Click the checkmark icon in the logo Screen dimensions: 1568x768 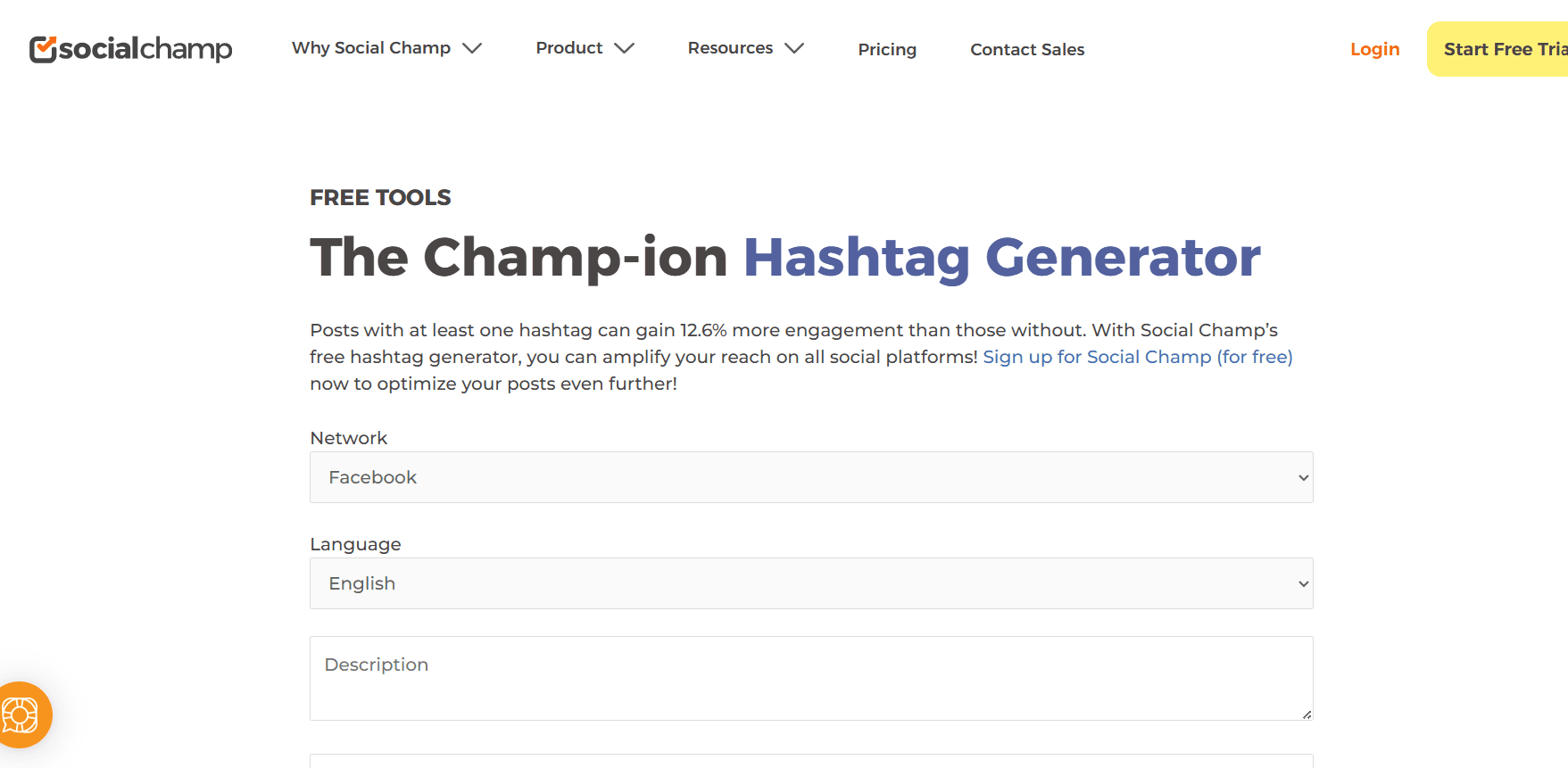pyautogui.click(x=42, y=48)
